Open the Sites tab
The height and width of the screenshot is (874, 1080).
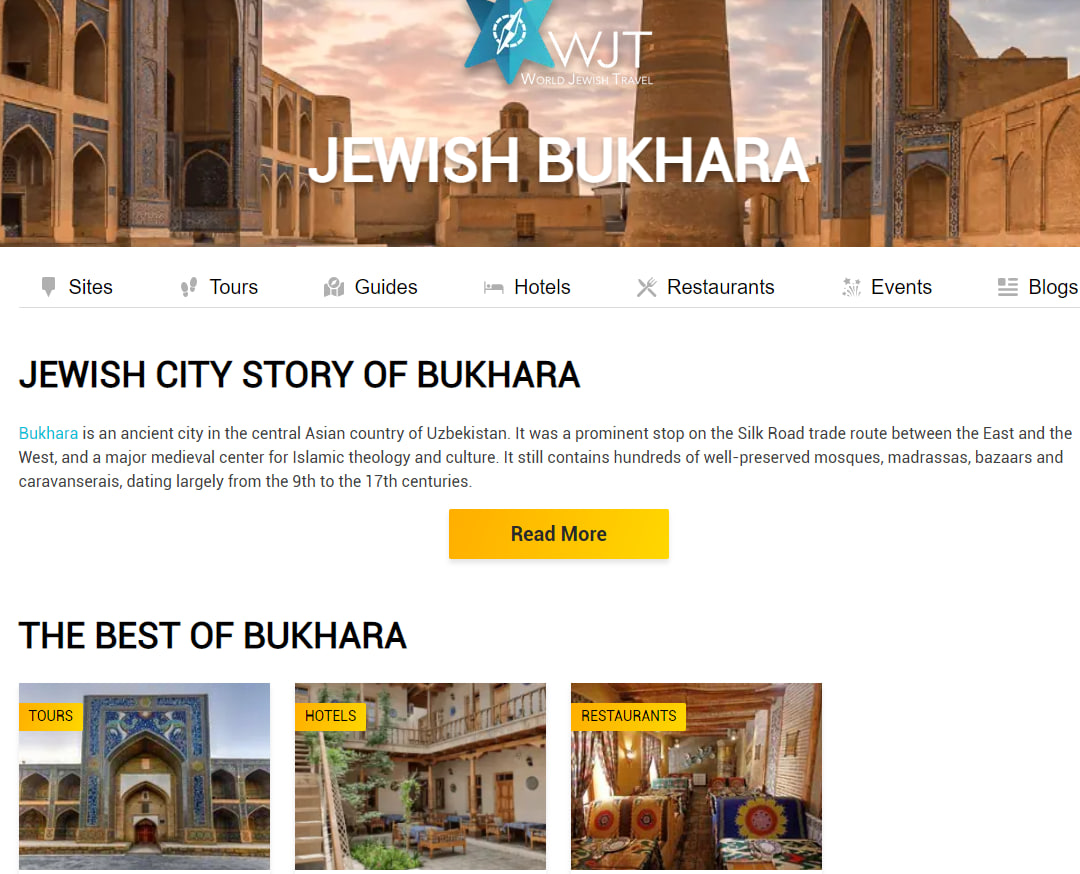(90, 287)
